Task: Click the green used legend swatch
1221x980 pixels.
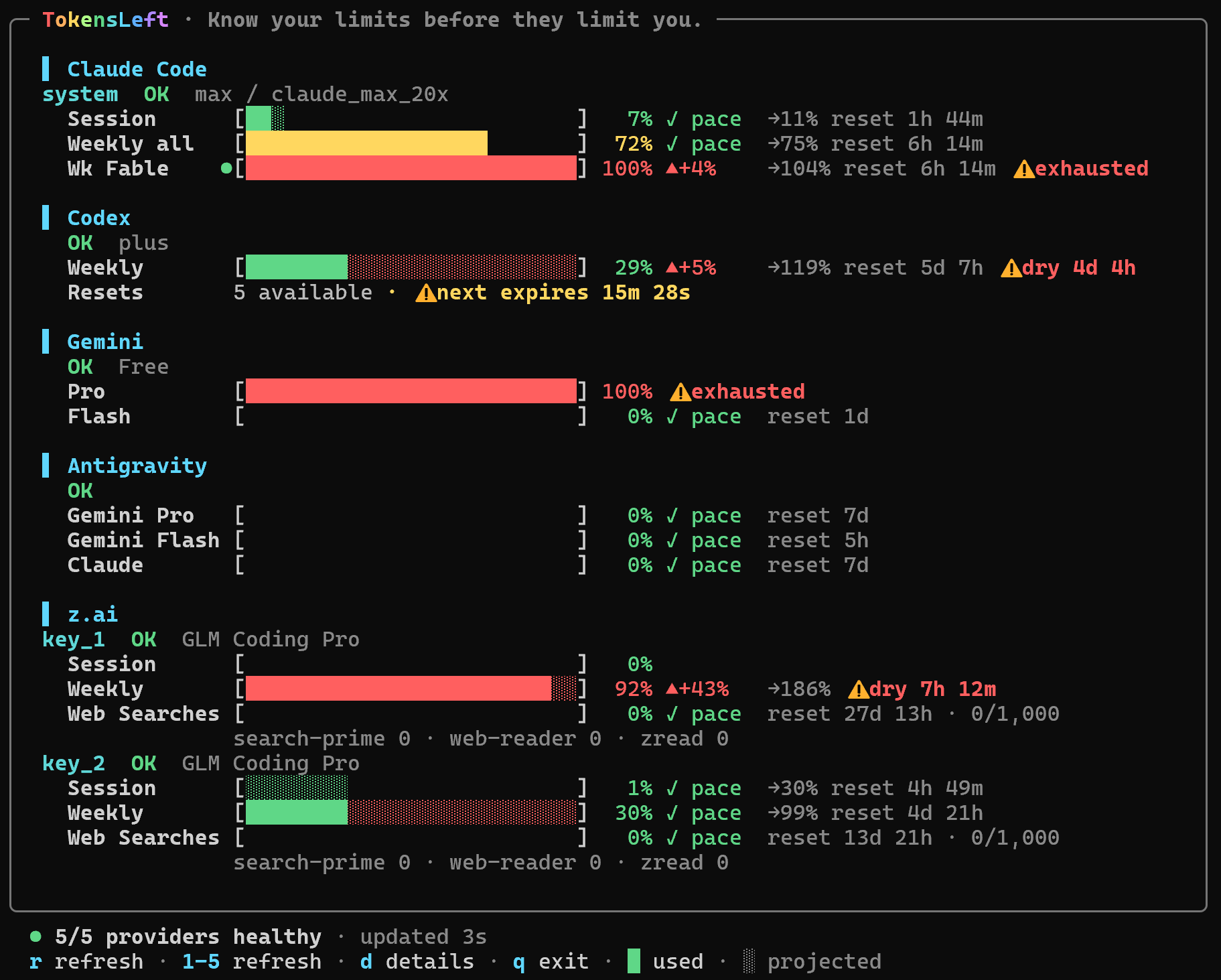Action: 634,961
